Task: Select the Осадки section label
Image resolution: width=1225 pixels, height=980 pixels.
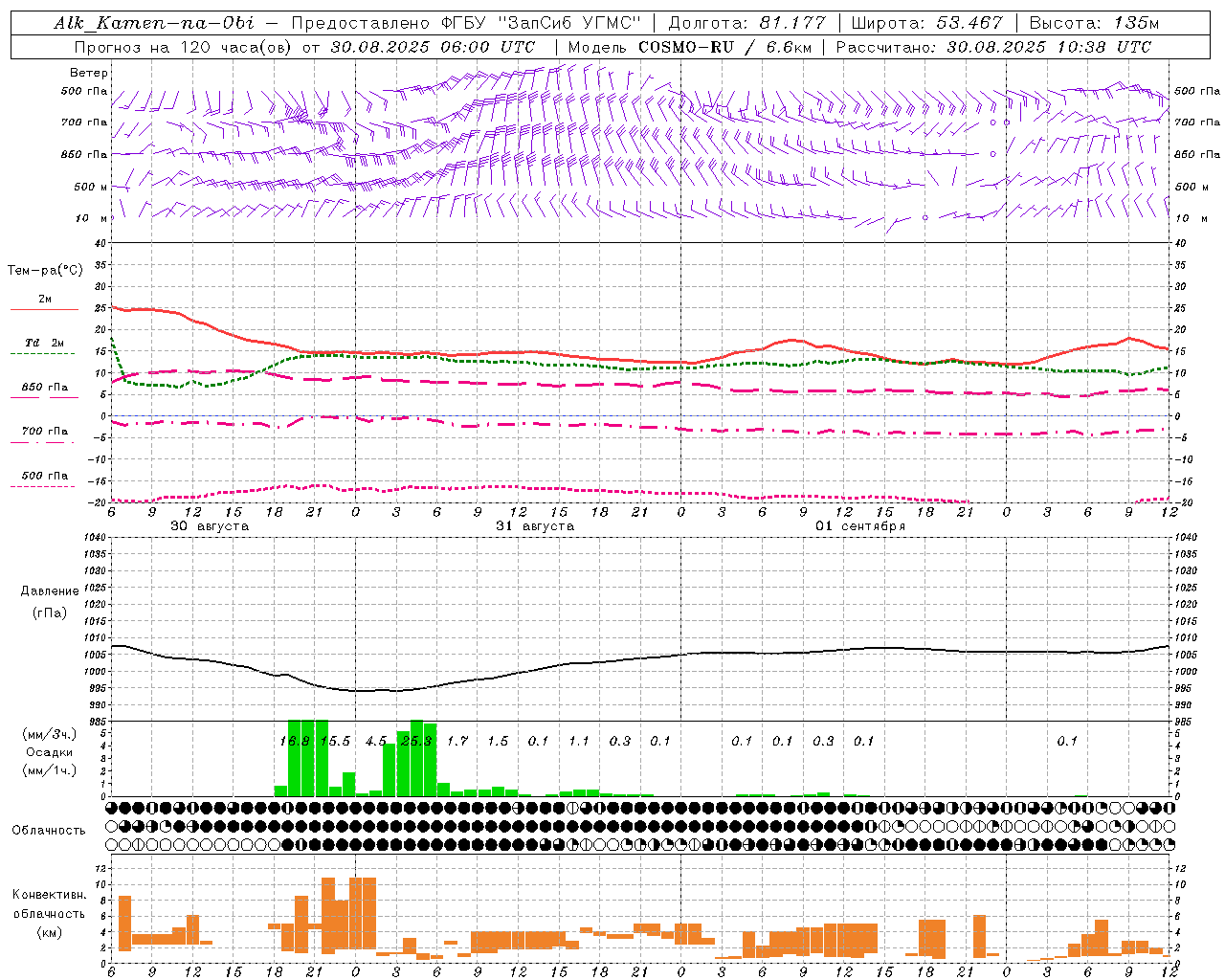Action: tap(50, 753)
